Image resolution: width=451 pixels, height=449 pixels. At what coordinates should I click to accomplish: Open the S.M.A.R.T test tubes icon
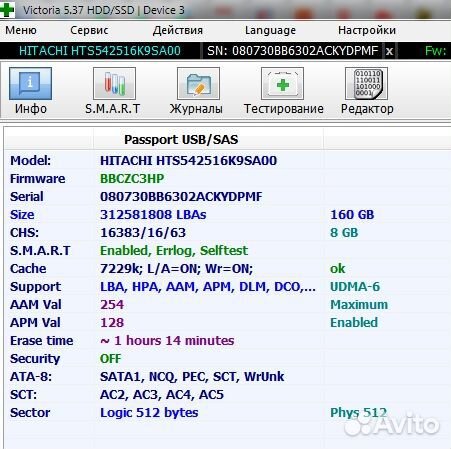point(114,84)
